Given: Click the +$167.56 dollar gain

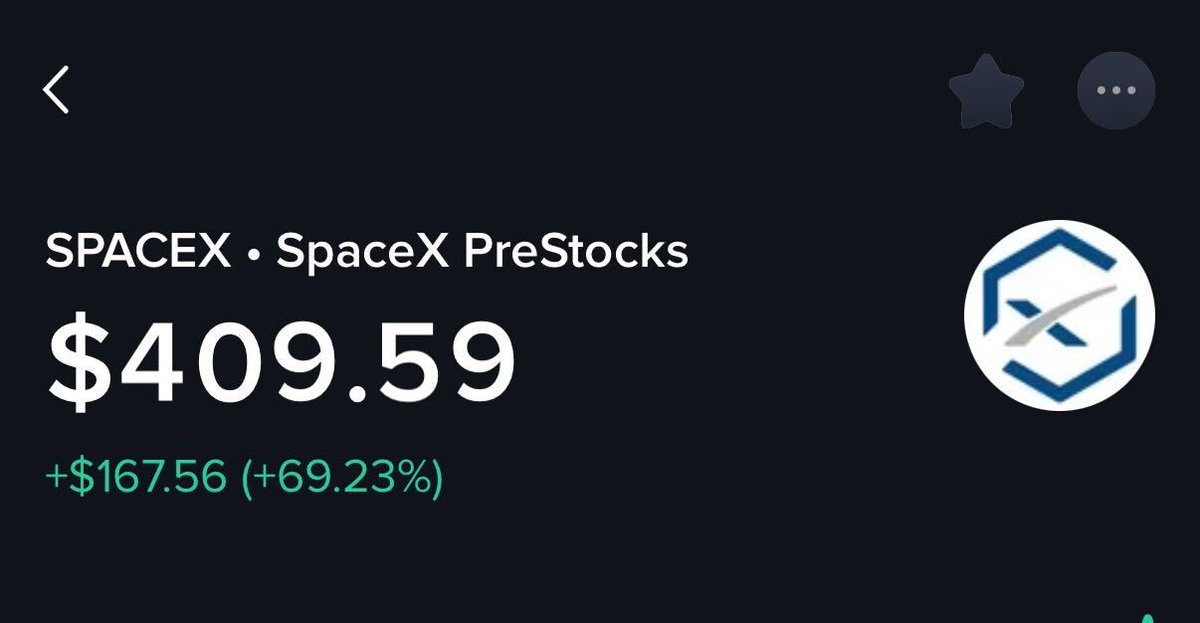Looking at the screenshot, I should point(136,477).
